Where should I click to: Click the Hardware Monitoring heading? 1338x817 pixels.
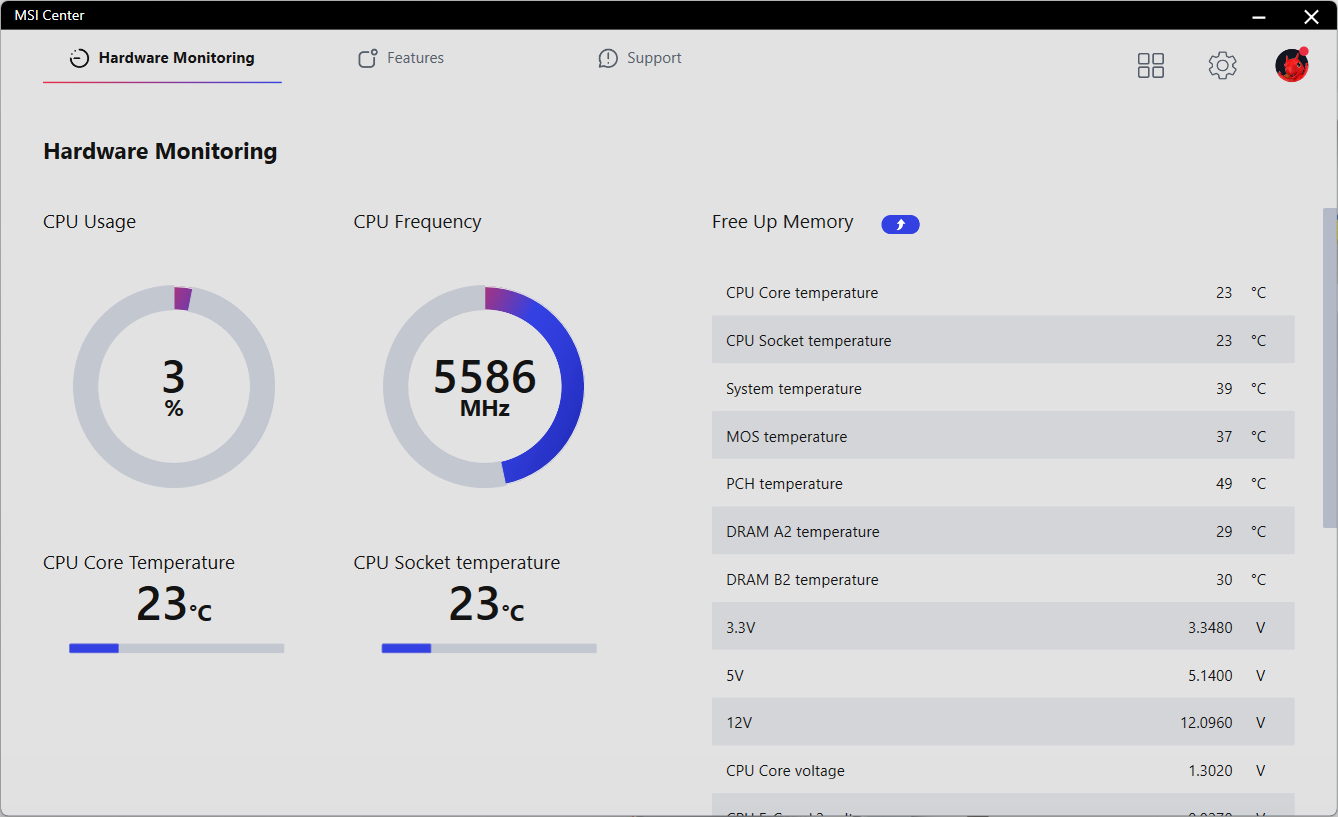[x=159, y=151]
